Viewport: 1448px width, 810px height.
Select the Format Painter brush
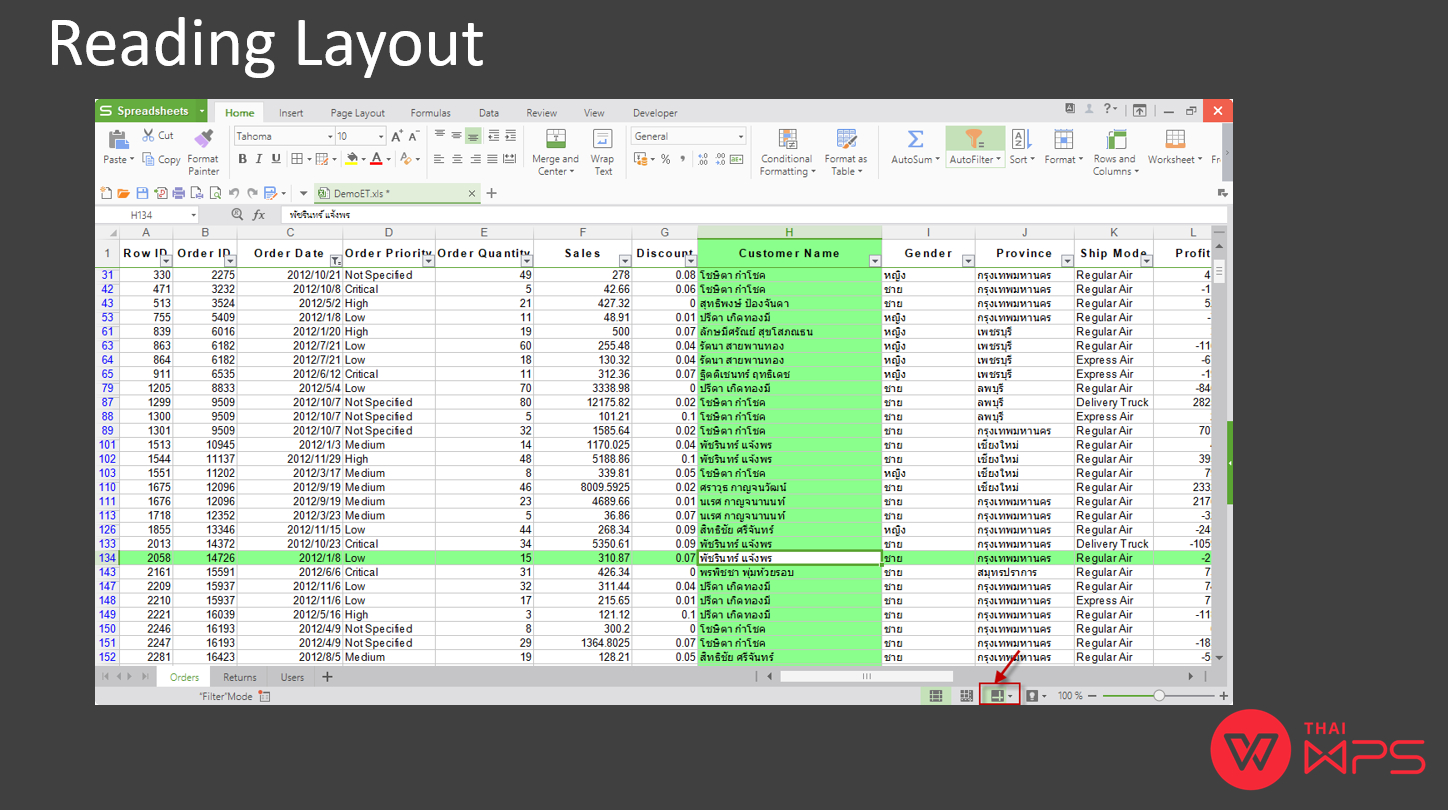click(203, 152)
